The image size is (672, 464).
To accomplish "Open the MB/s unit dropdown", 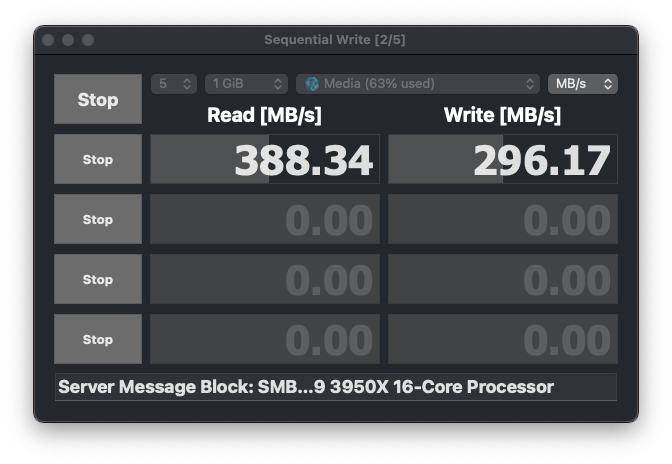I will click(x=582, y=84).
